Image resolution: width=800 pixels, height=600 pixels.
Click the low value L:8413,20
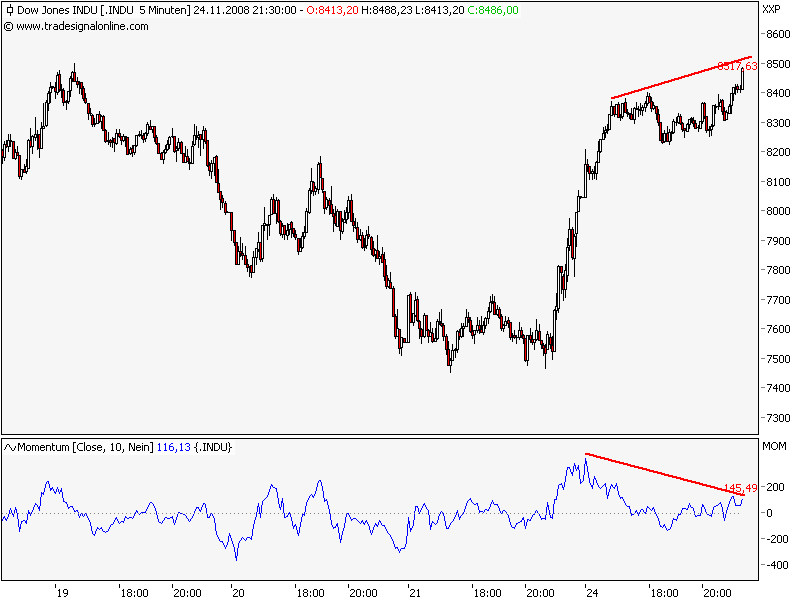point(439,10)
